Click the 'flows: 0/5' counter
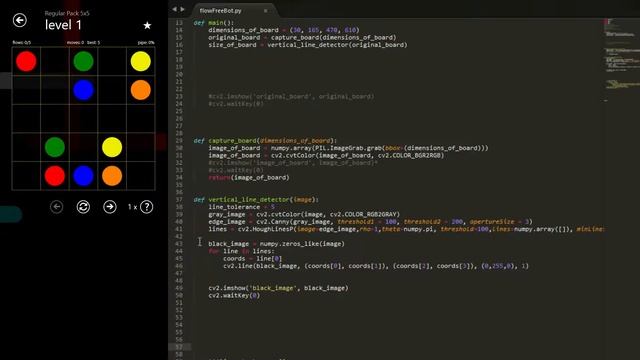This screenshot has width=640, height=360. pyautogui.click(x=22, y=42)
